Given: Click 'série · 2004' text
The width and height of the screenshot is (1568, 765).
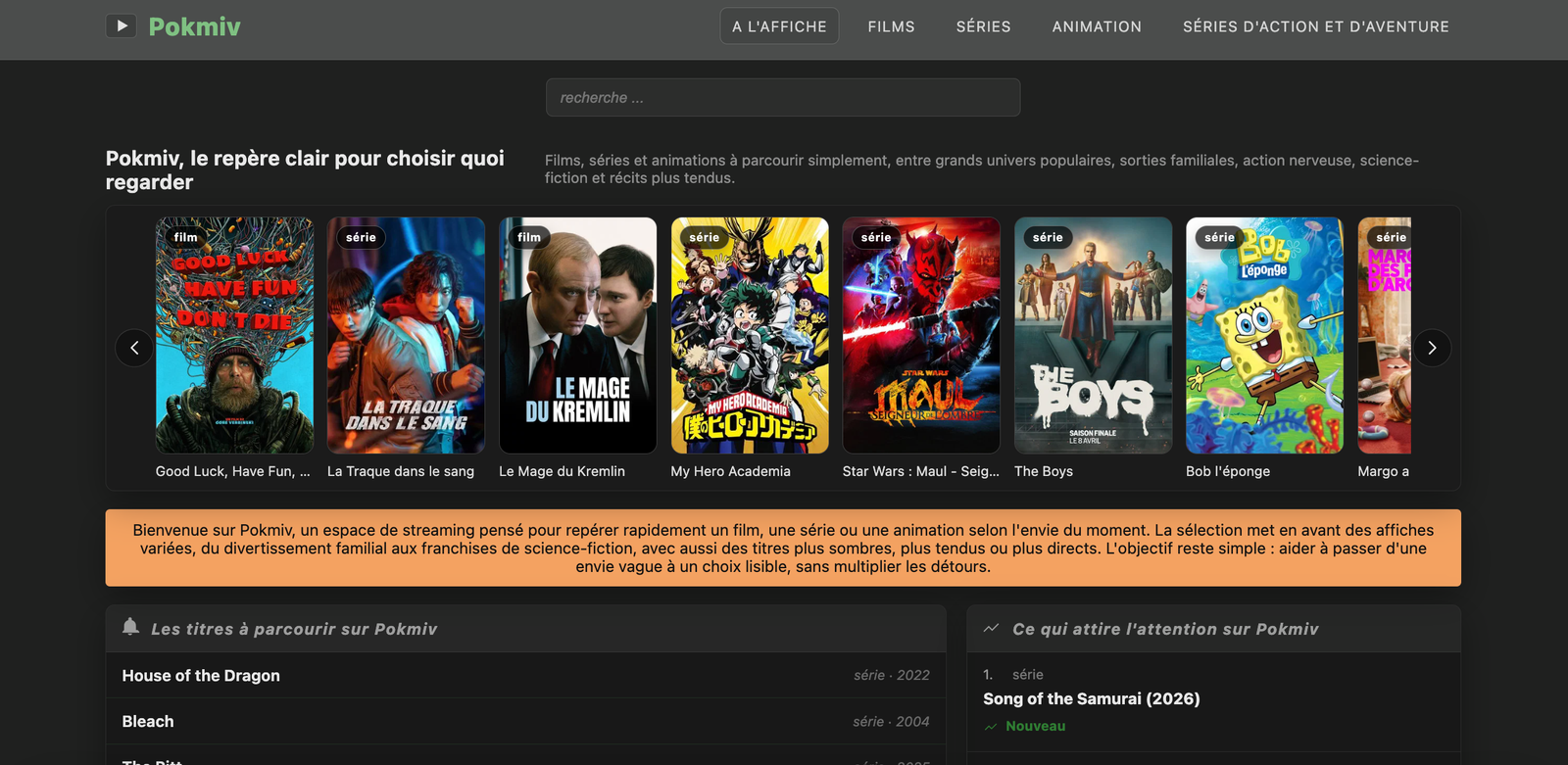Looking at the screenshot, I should tap(891, 721).
